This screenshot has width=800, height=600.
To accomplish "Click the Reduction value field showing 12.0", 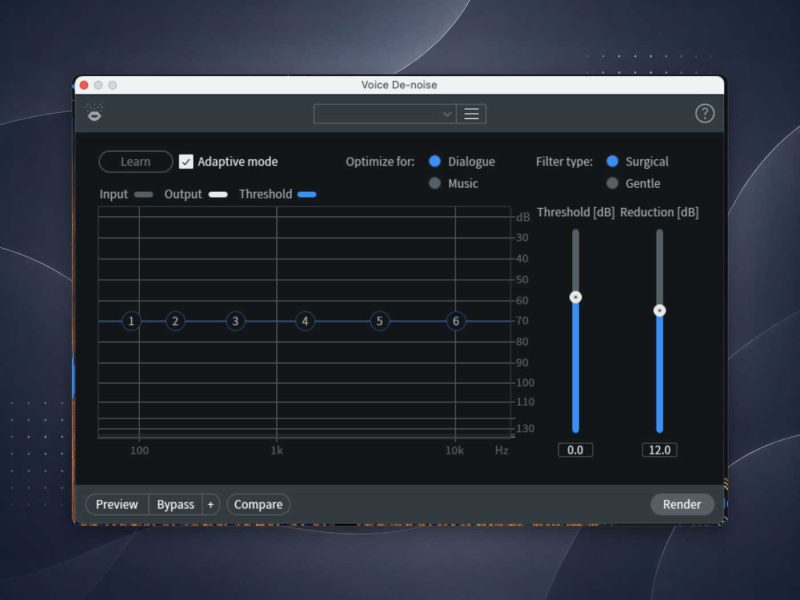I will pos(659,450).
